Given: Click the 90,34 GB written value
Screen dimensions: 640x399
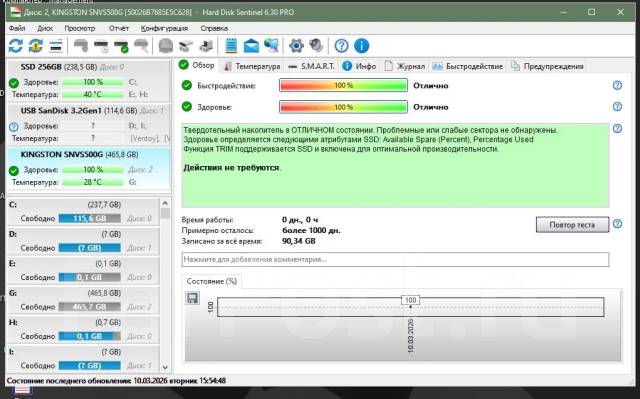Looking at the screenshot, I should point(299,241).
